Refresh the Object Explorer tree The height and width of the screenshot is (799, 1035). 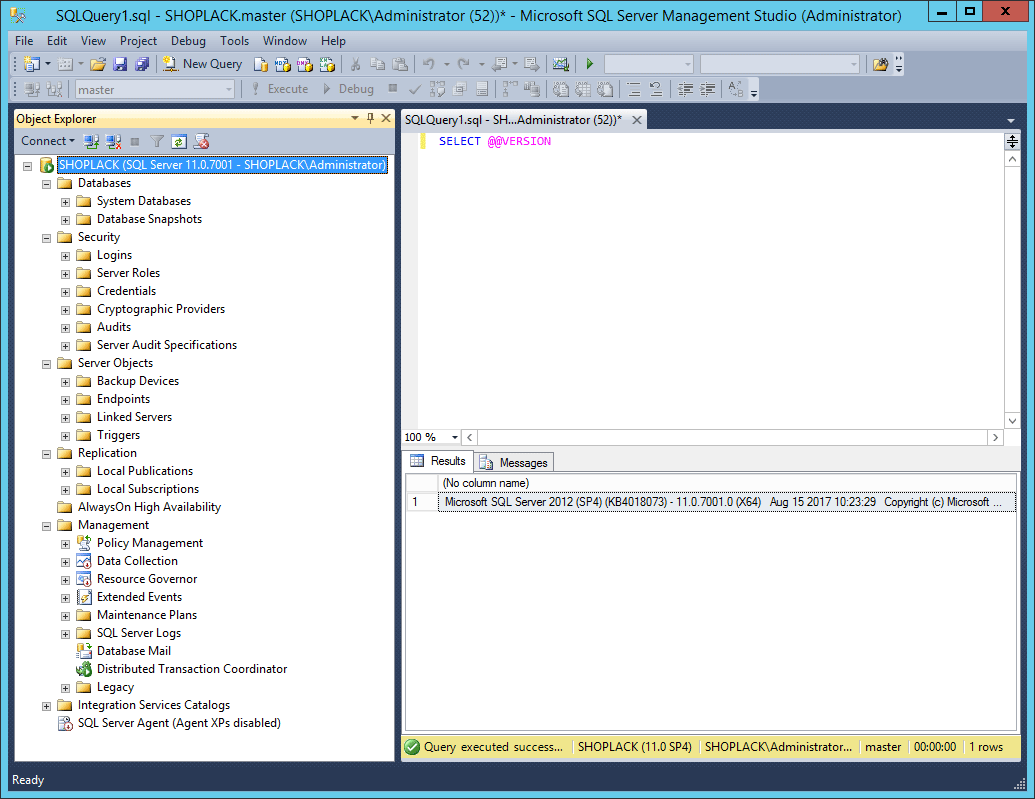click(x=179, y=141)
